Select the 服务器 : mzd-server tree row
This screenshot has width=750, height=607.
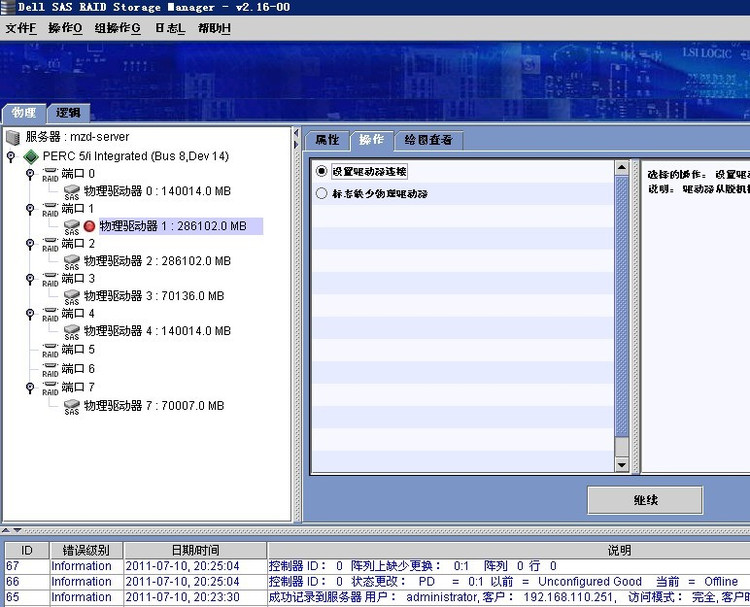(x=68, y=137)
